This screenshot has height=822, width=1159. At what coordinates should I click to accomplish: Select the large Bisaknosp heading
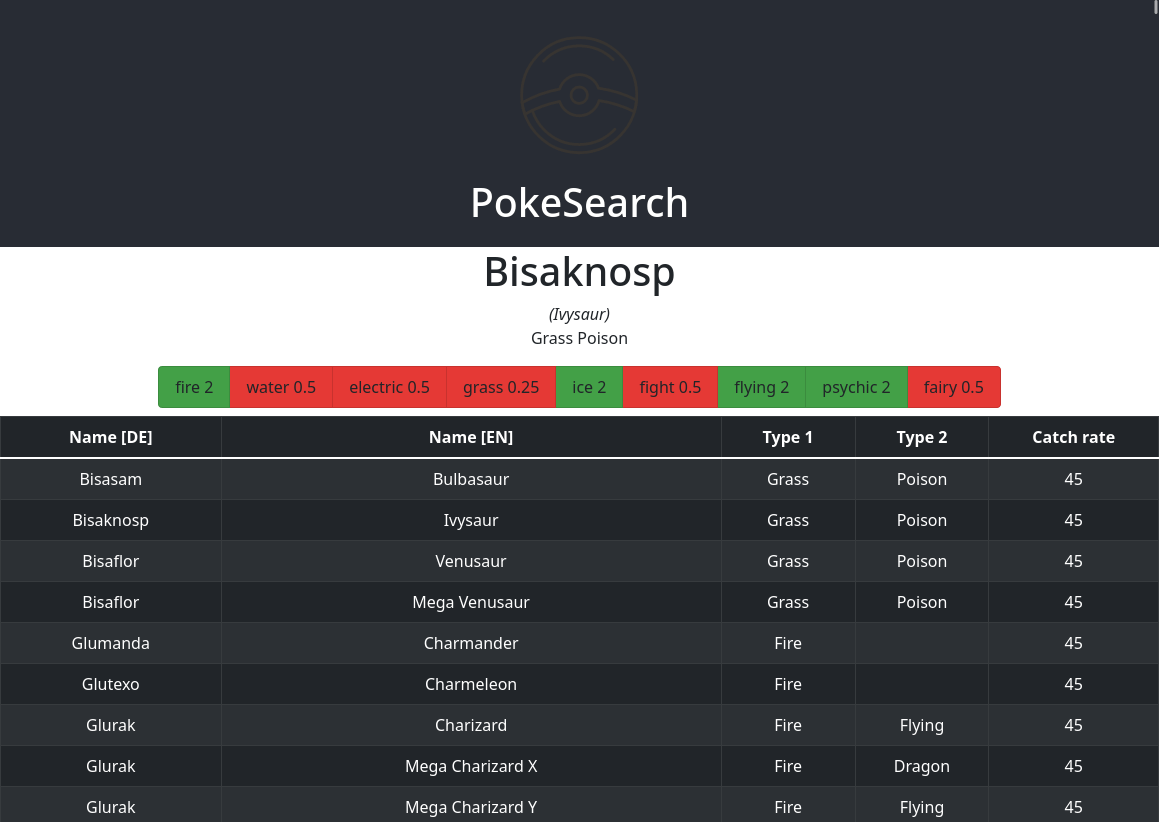(580, 272)
